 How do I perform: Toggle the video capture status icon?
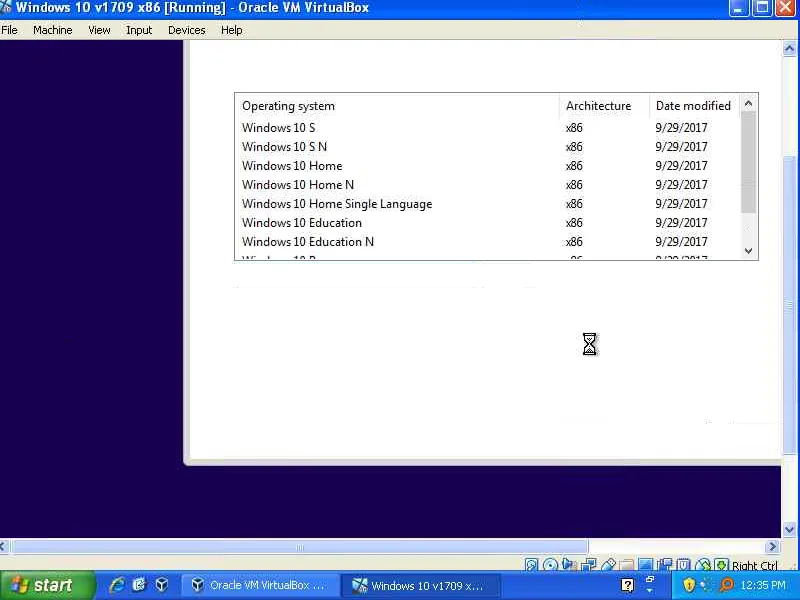click(x=665, y=565)
